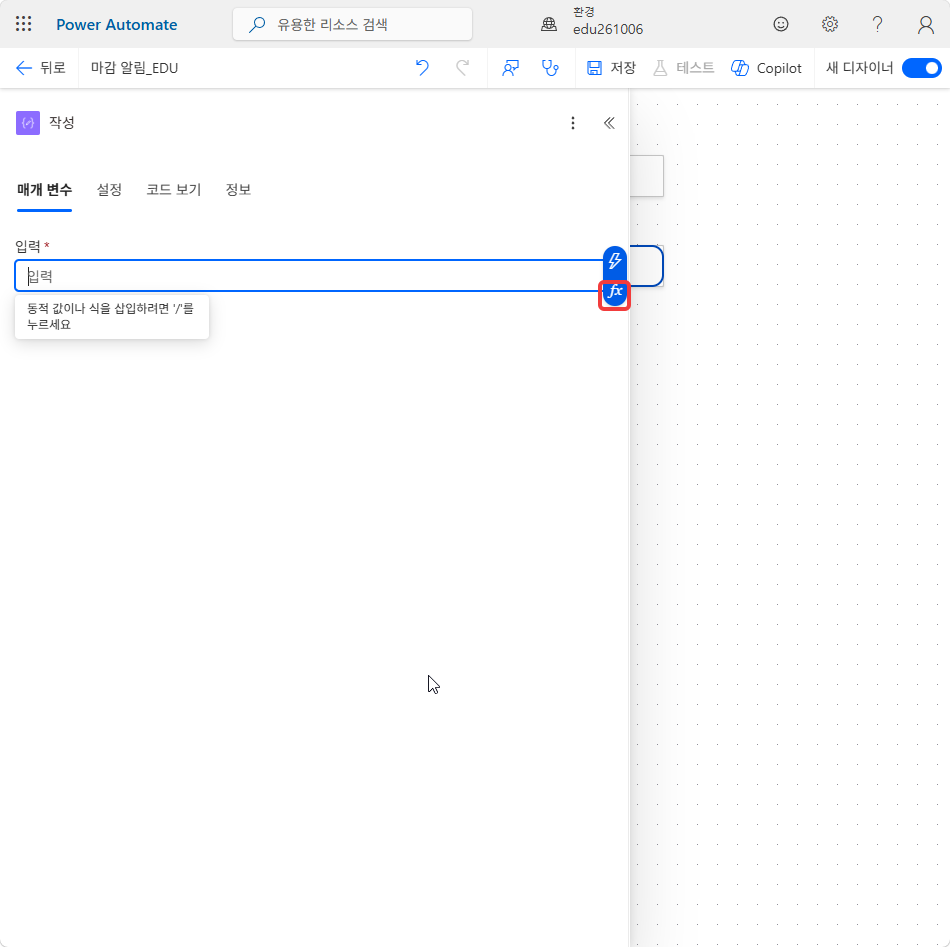Click the flow name 마감 알림_EDU
This screenshot has height=947, width=950.
pos(135,68)
